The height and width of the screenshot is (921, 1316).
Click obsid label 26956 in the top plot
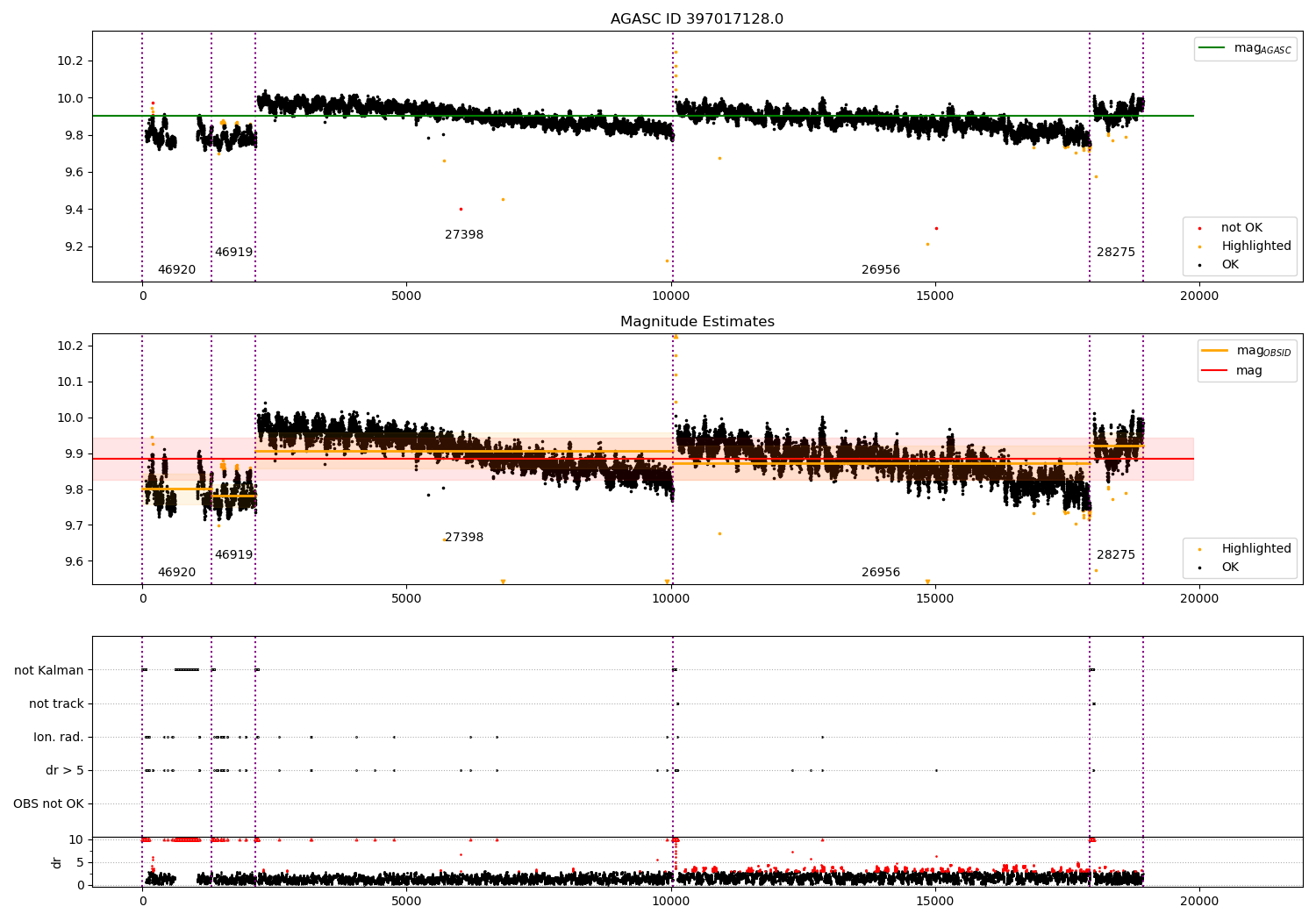click(x=881, y=270)
